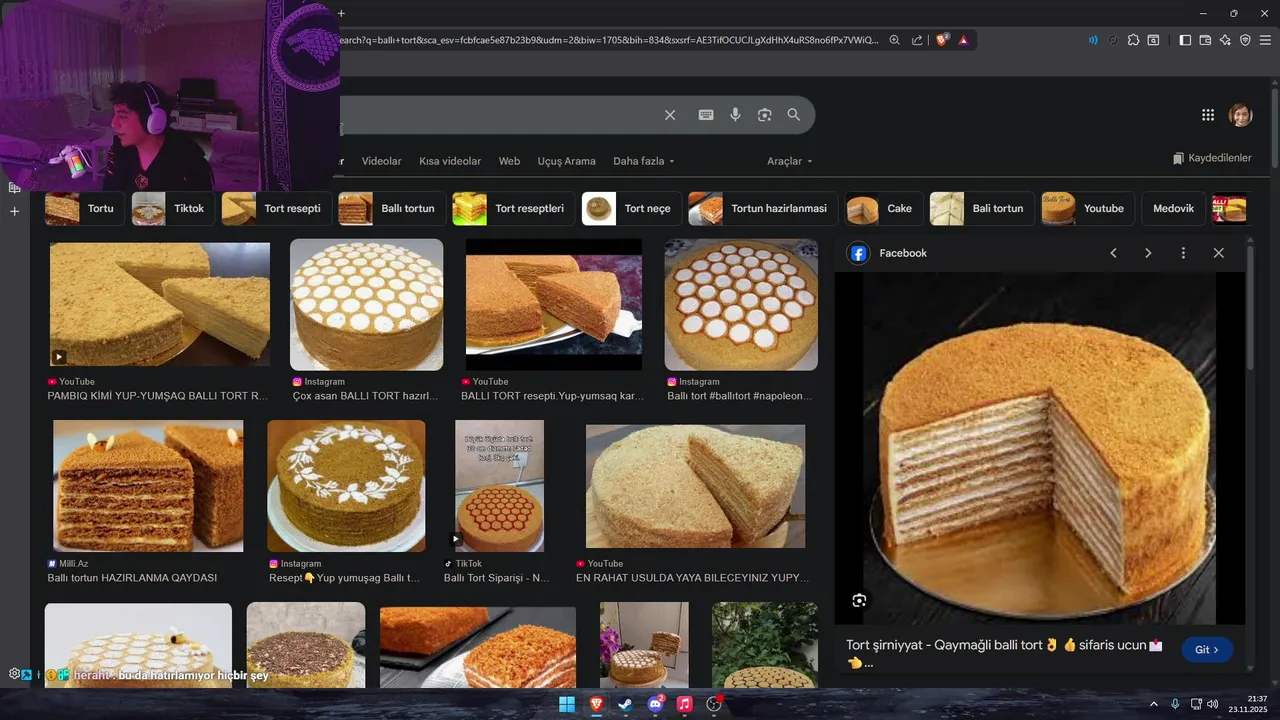Share this page from the address bar
Screen dimensions: 1280x720
[x=917, y=40]
